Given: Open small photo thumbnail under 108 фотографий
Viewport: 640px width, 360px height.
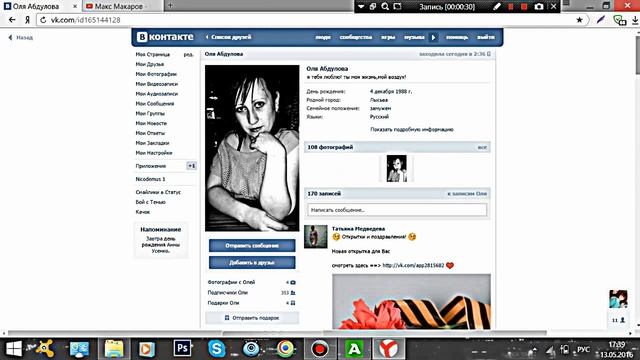Looking at the screenshot, I should click(x=396, y=168).
